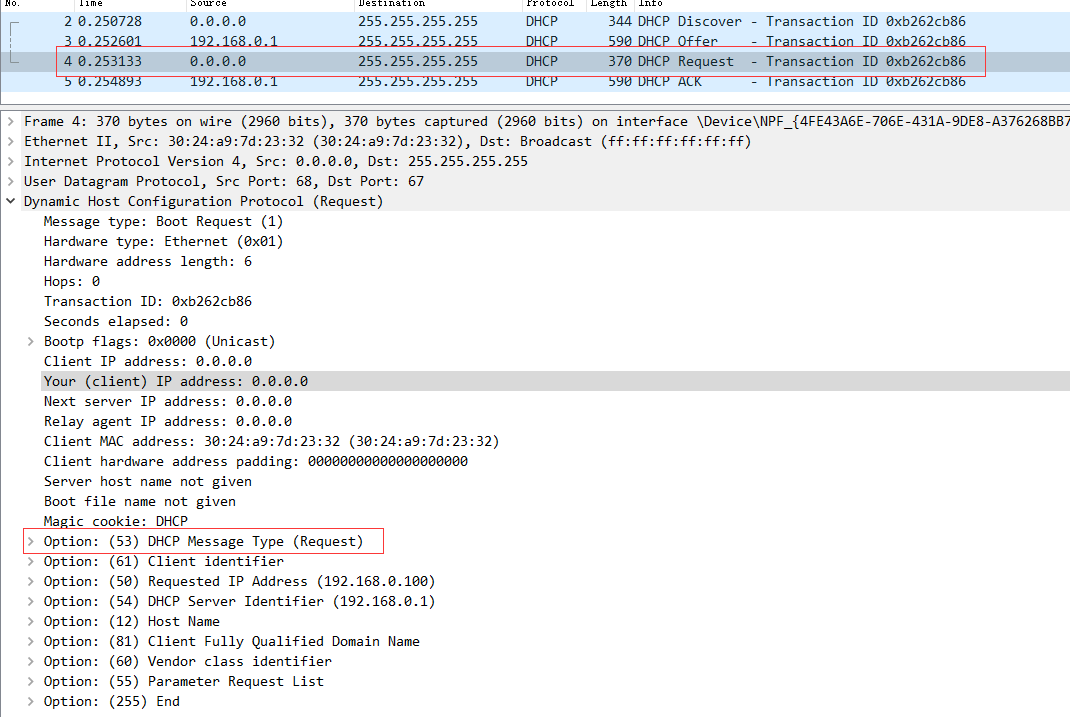This screenshot has height=717, width=1070.
Task: Select 'Message type: Boot Request (1)' line
Action: click(x=163, y=222)
